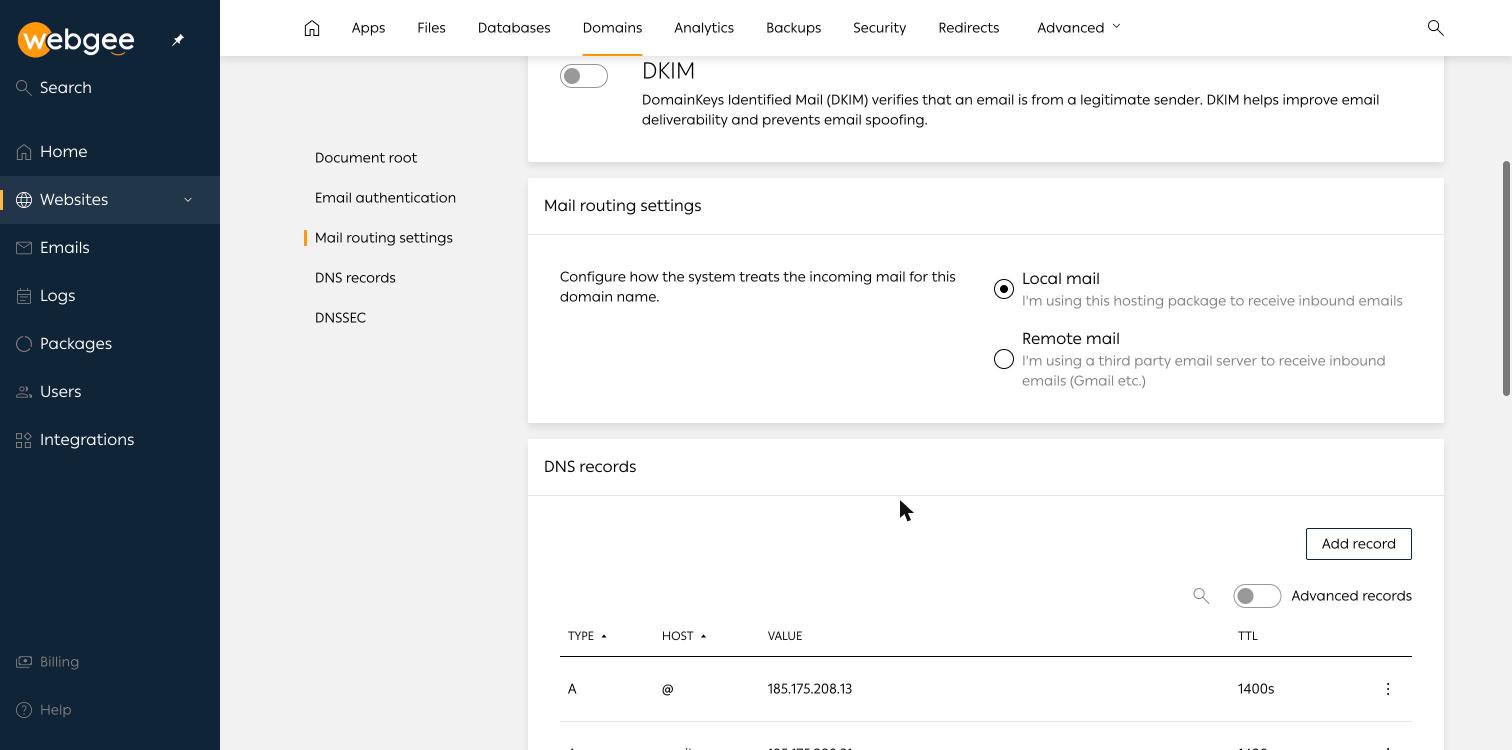Open Packages in the sidebar

coord(110,344)
